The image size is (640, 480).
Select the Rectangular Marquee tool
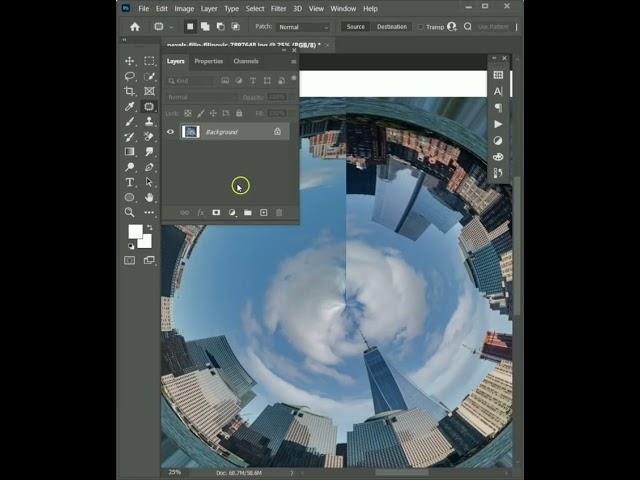click(149, 61)
